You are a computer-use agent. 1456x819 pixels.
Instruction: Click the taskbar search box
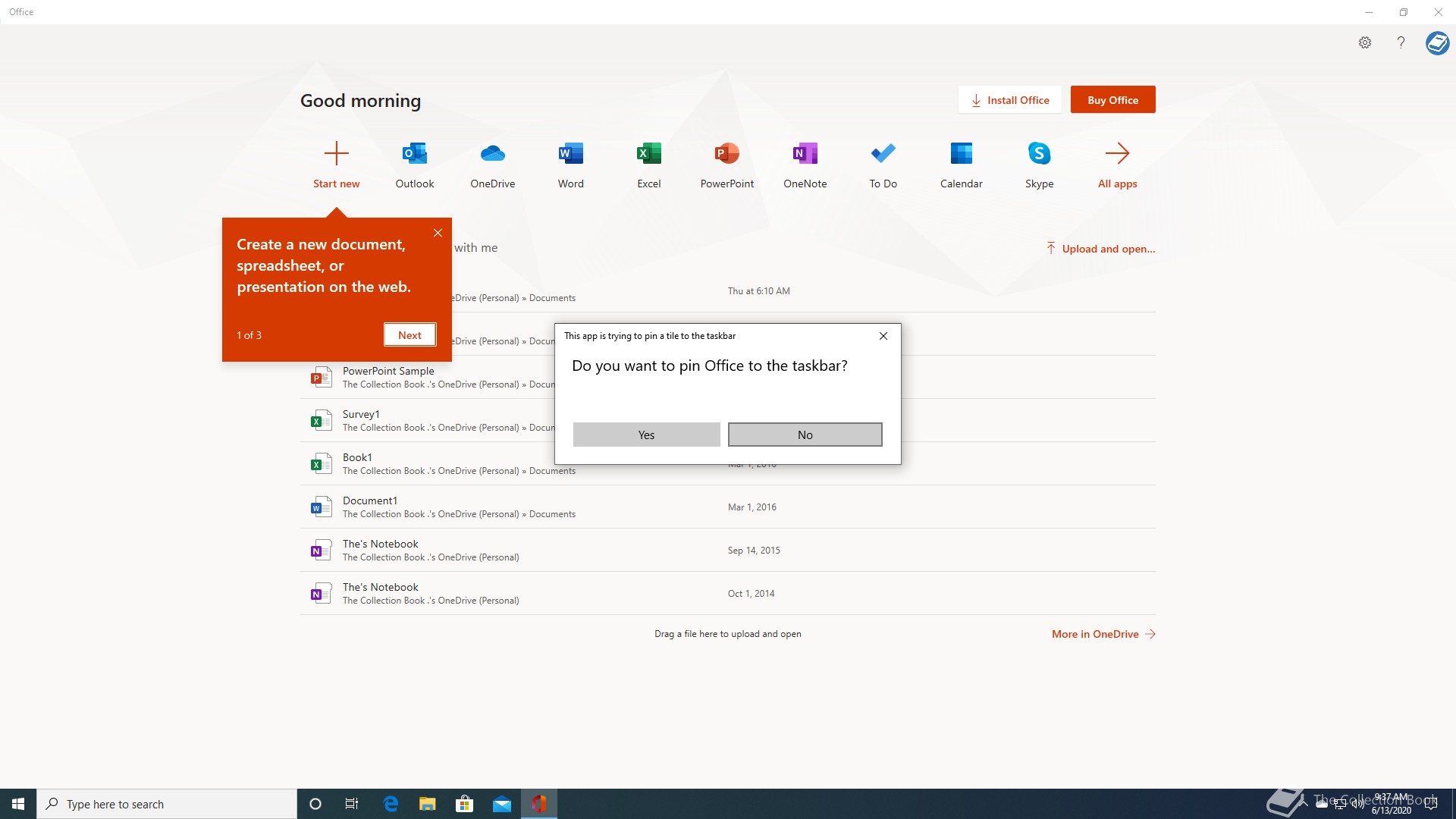click(167, 804)
